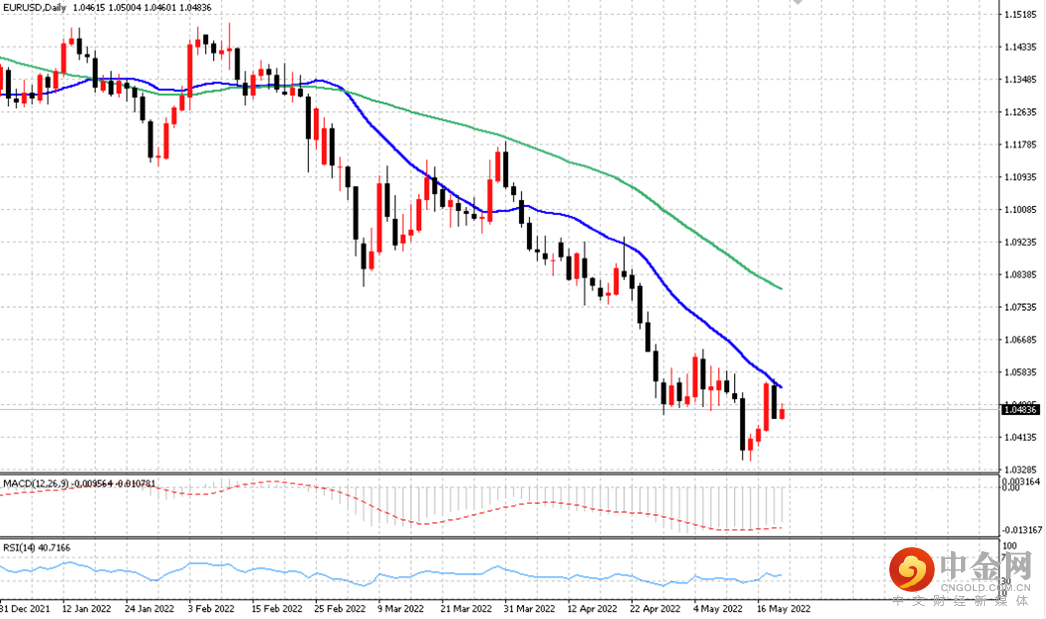Select the 1.11785 price axis label
The image size is (1046, 619).
pos(1021,144)
